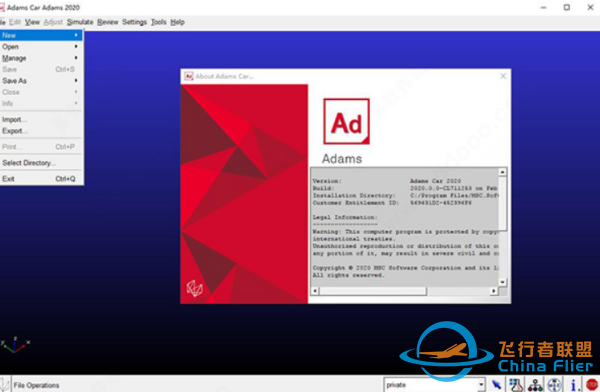Open the Help menu

click(177, 22)
